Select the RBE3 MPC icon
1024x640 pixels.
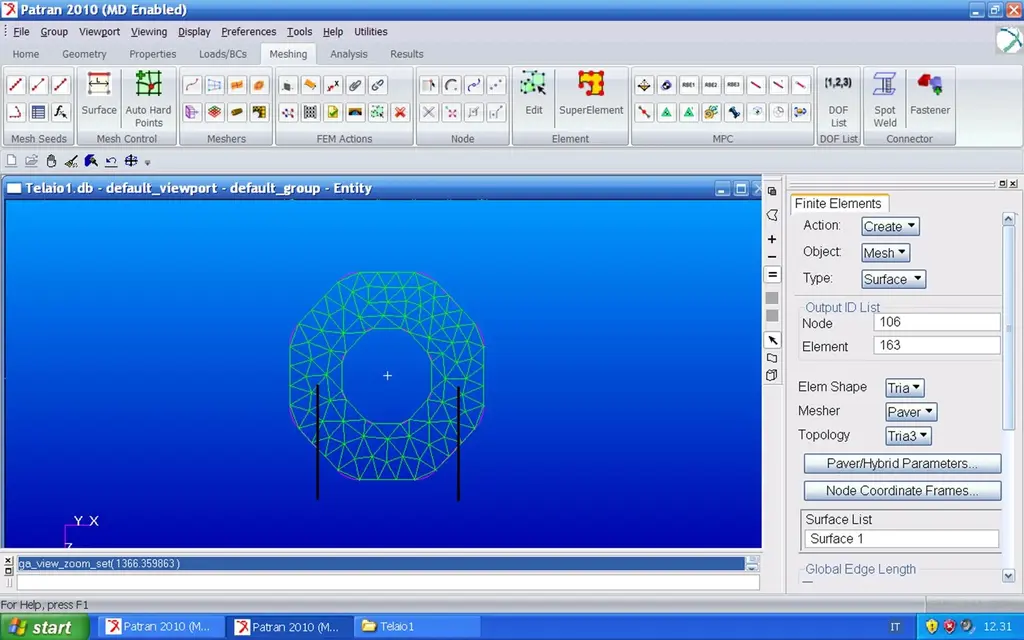(x=733, y=85)
